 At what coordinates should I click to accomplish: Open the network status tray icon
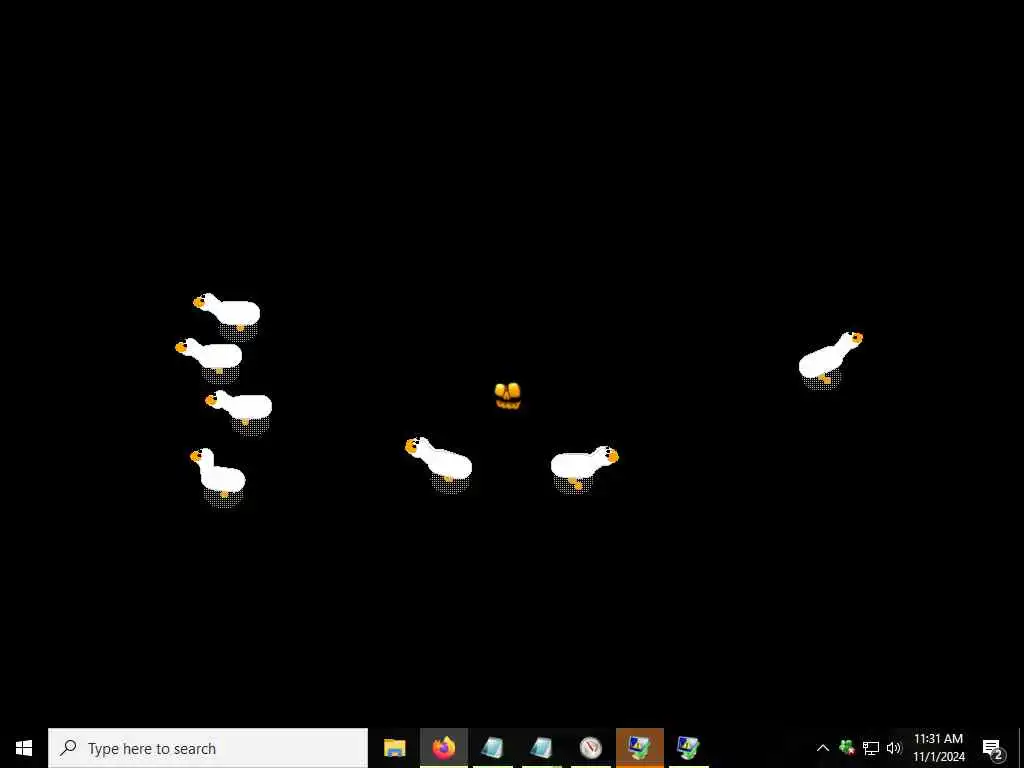871,748
